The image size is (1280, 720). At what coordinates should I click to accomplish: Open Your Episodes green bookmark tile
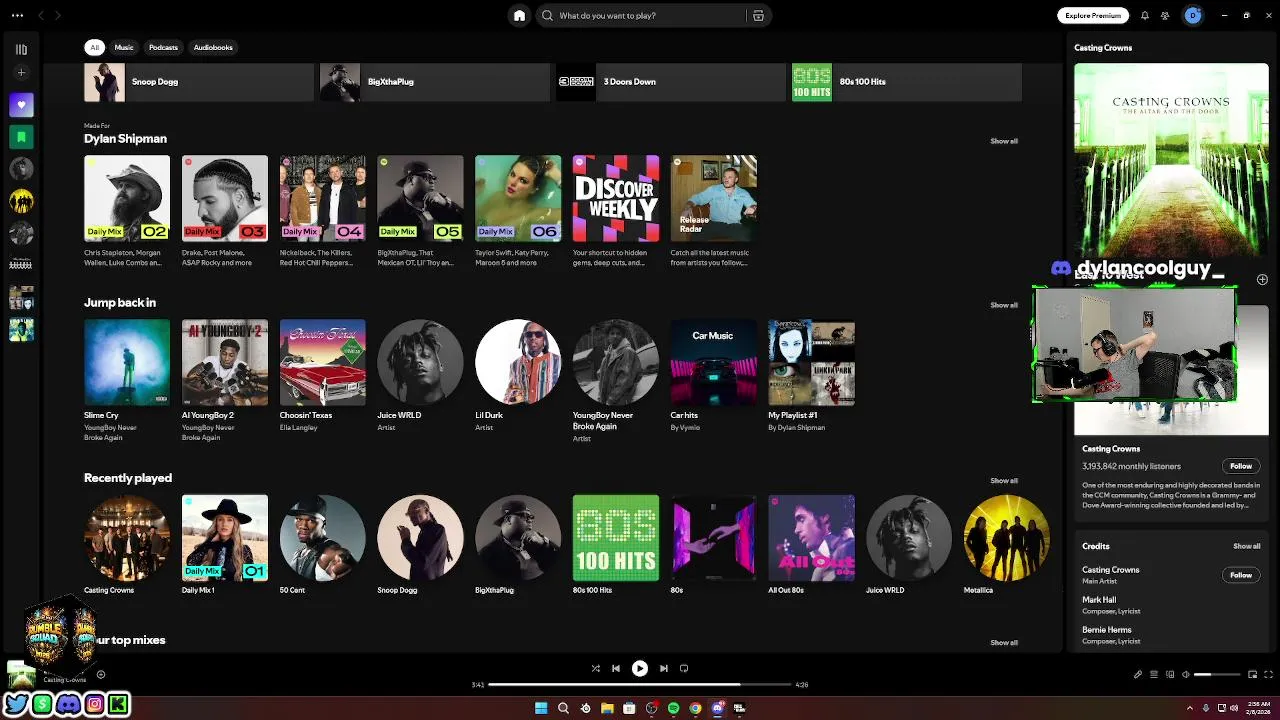tap(21, 136)
